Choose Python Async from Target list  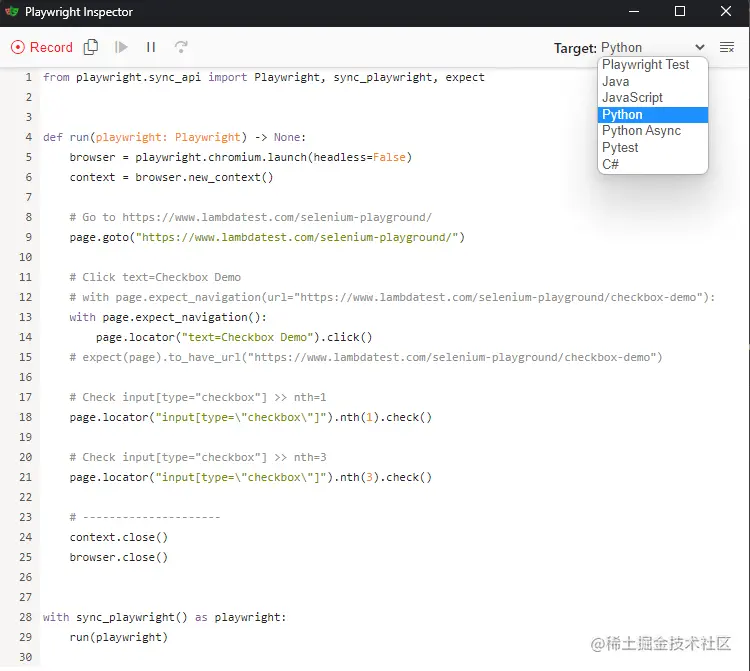tap(652, 131)
